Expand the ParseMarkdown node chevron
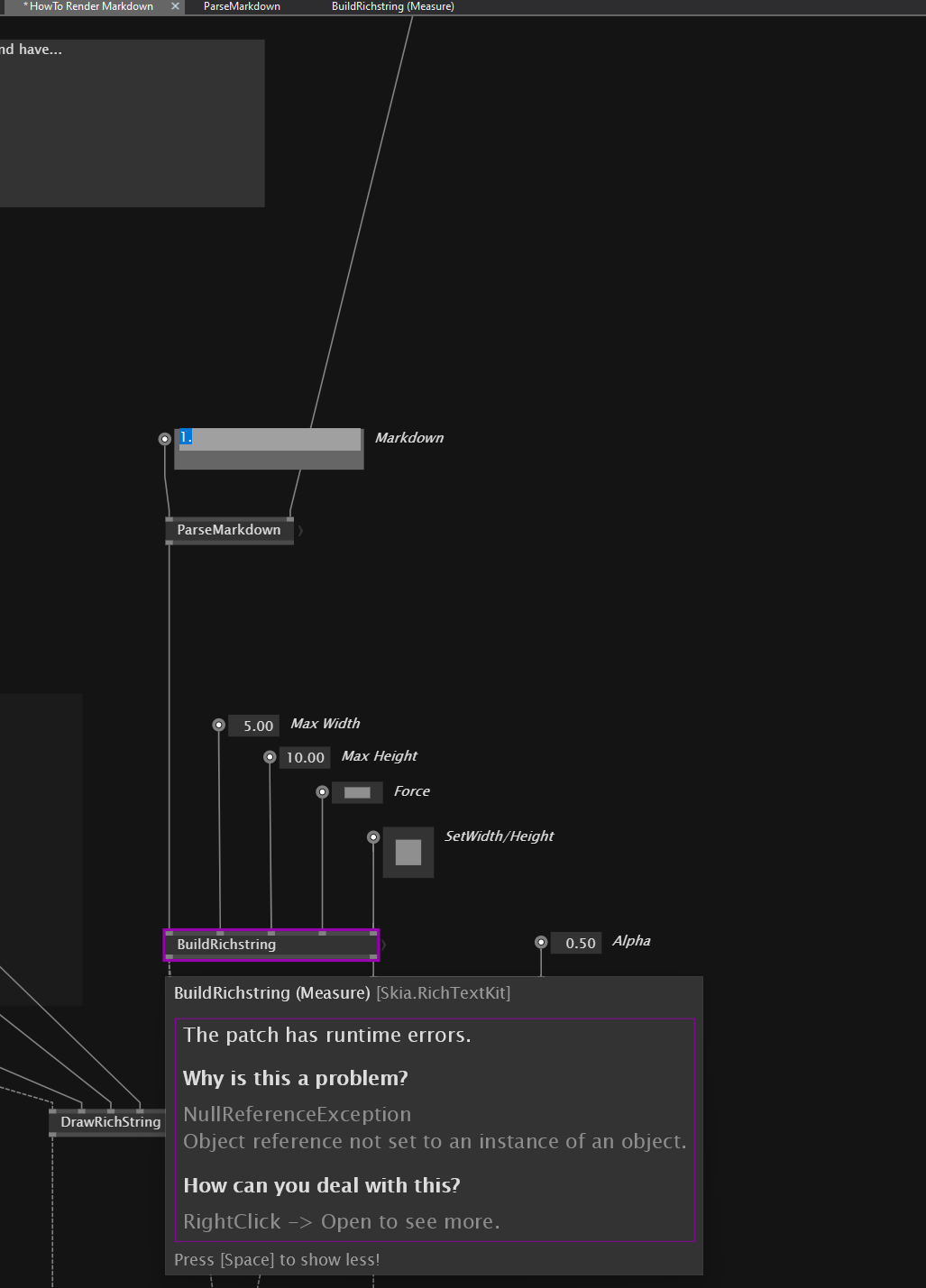This screenshot has height=1288, width=926. click(300, 531)
